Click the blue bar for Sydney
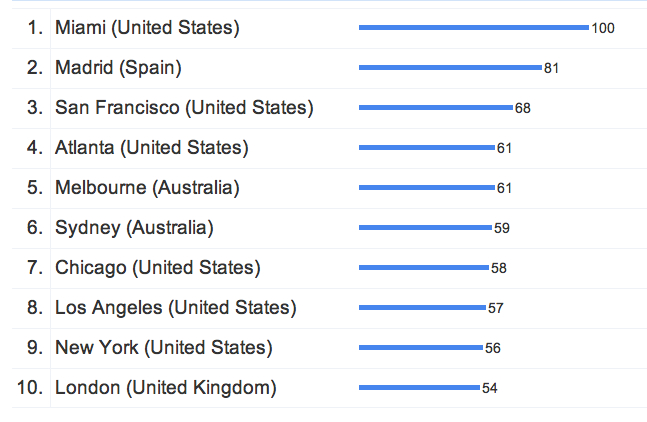The width and height of the screenshot is (647, 422). [x=425, y=228]
